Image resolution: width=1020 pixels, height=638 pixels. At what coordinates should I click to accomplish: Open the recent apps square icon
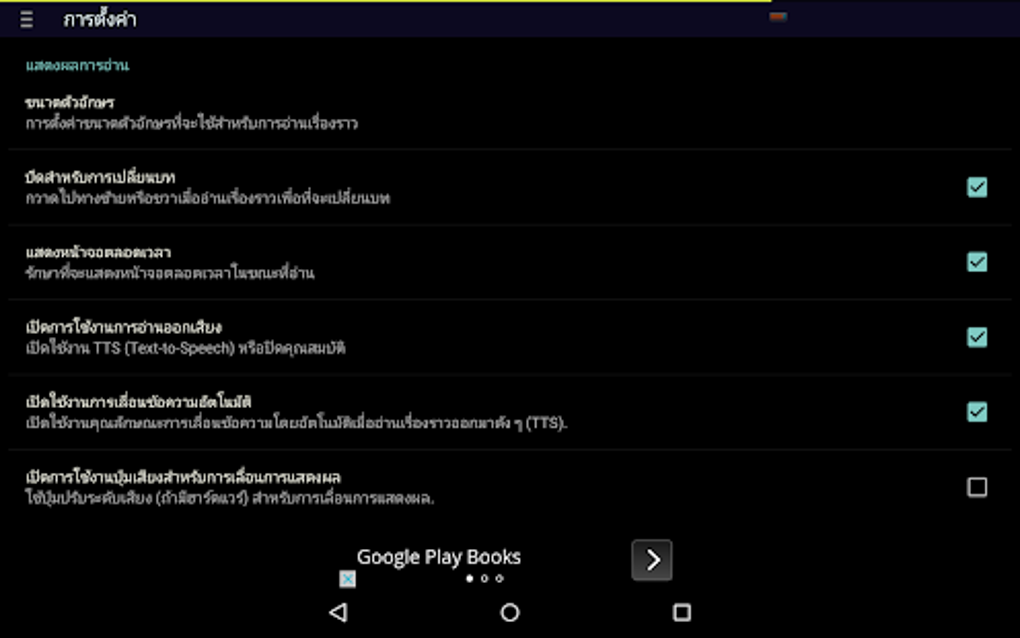[x=682, y=612]
